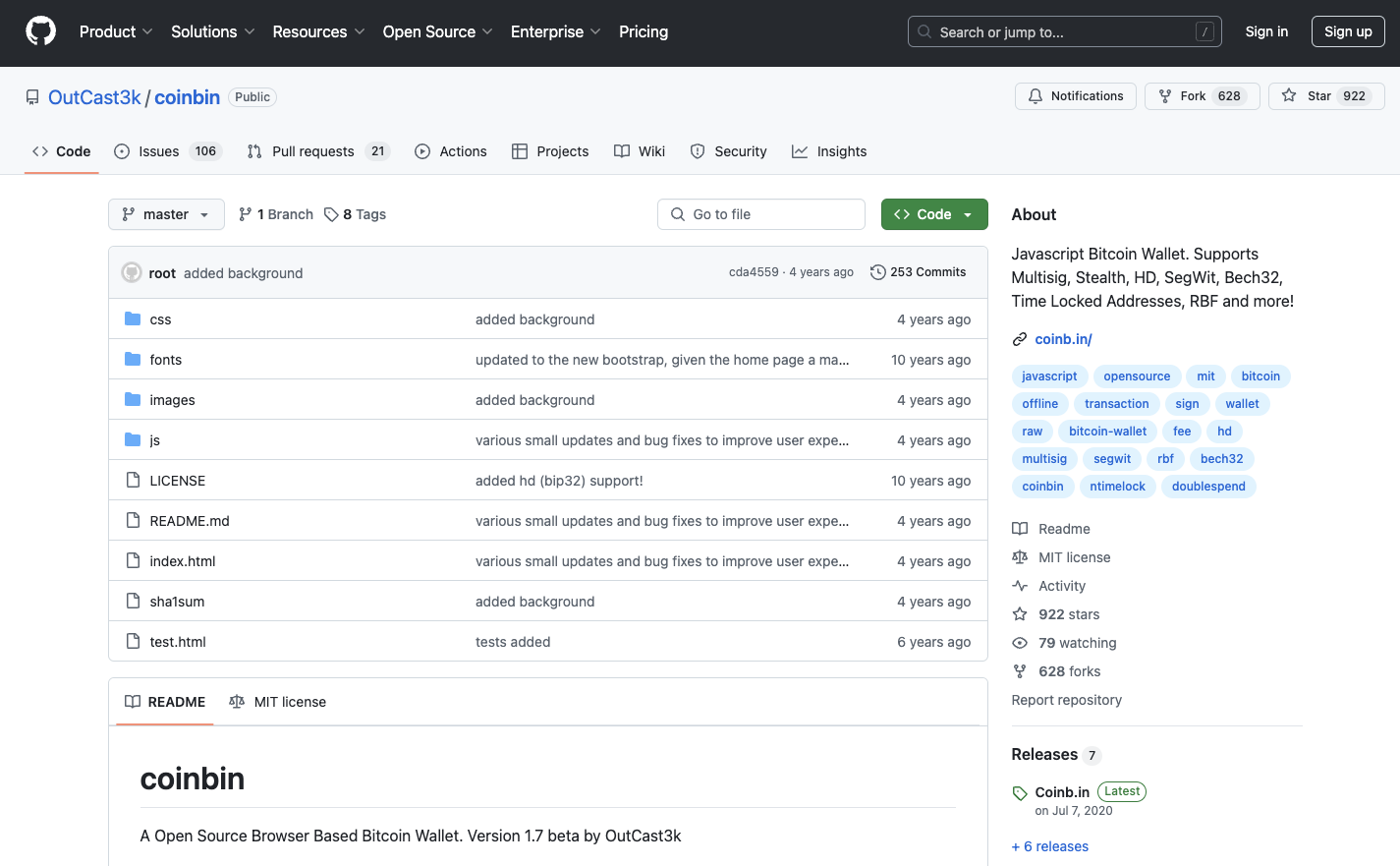Open commit hash cda4559
This screenshot has width=1400, height=866.
(754, 272)
